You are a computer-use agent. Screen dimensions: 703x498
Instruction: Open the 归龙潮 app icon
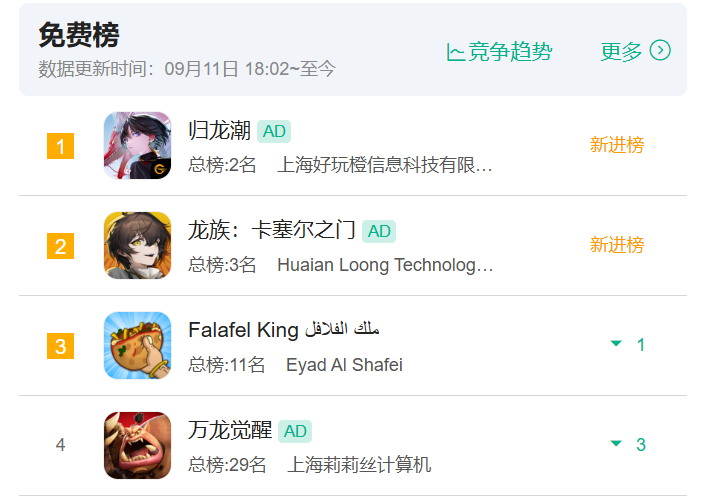(137, 146)
